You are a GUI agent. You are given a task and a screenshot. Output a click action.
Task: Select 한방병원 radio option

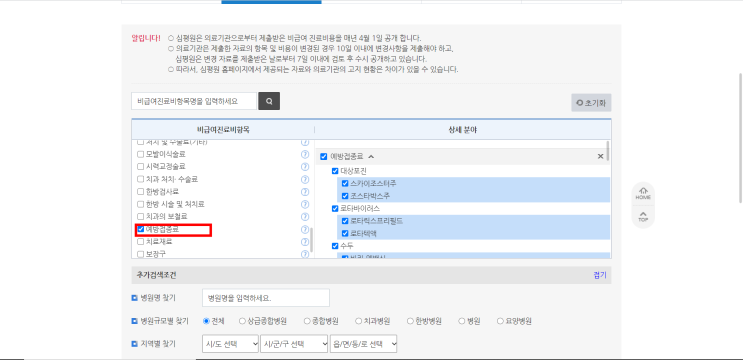[x=410, y=321]
